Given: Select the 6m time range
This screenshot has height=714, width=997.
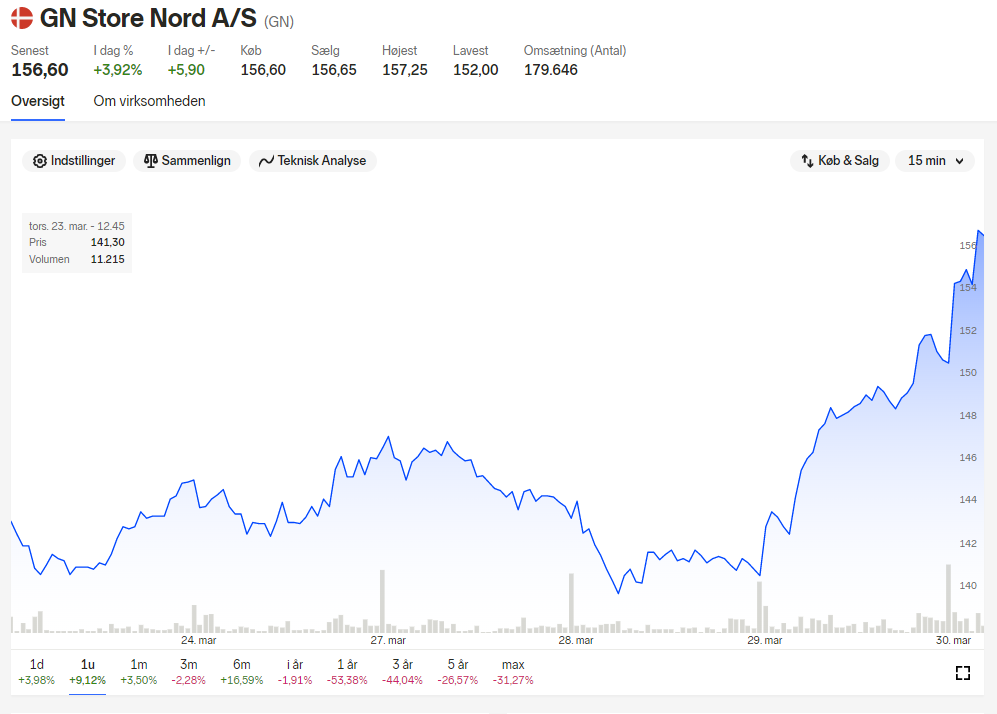Looking at the screenshot, I should (242, 672).
